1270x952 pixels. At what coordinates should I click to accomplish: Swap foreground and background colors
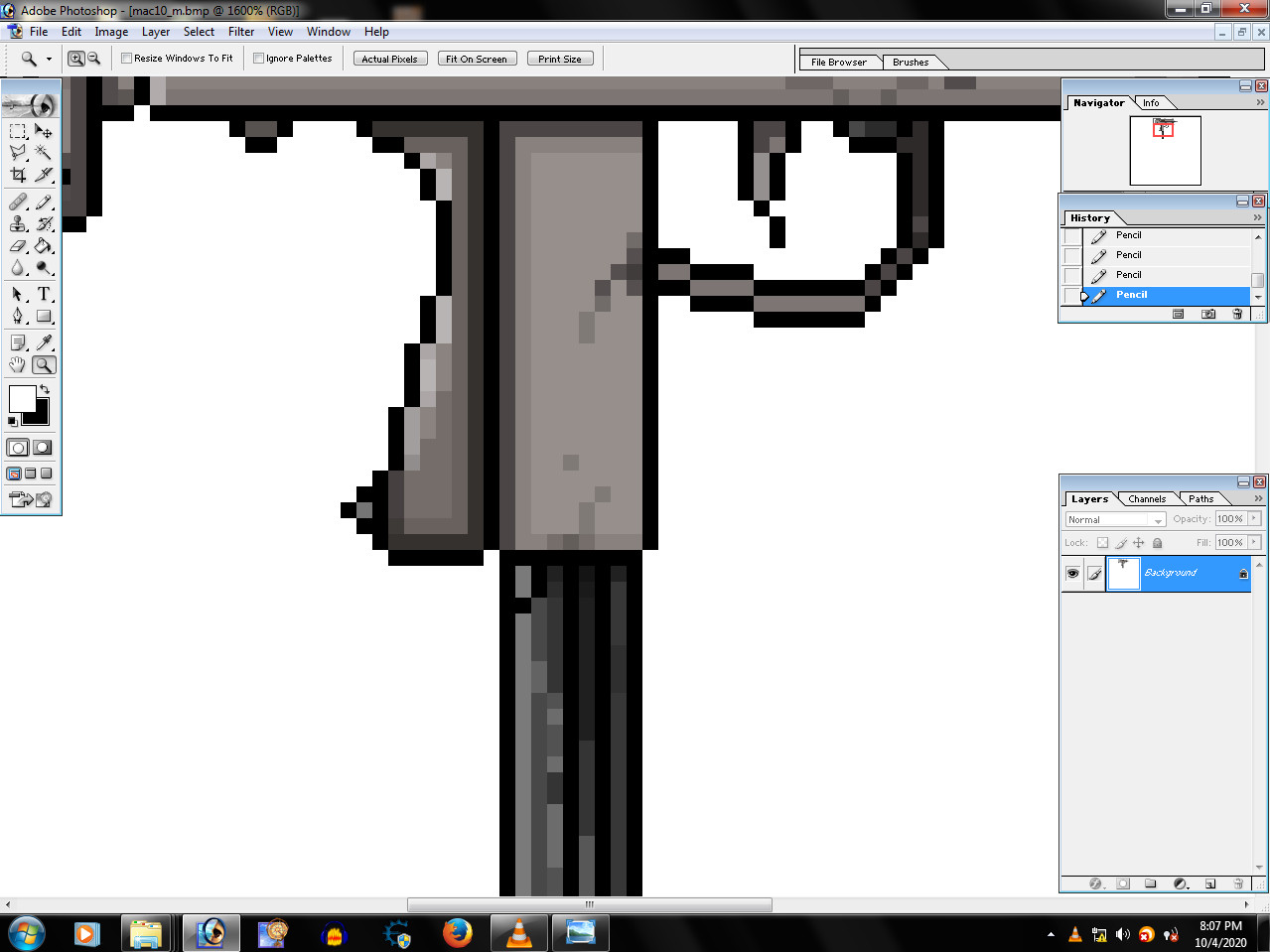[44, 389]
